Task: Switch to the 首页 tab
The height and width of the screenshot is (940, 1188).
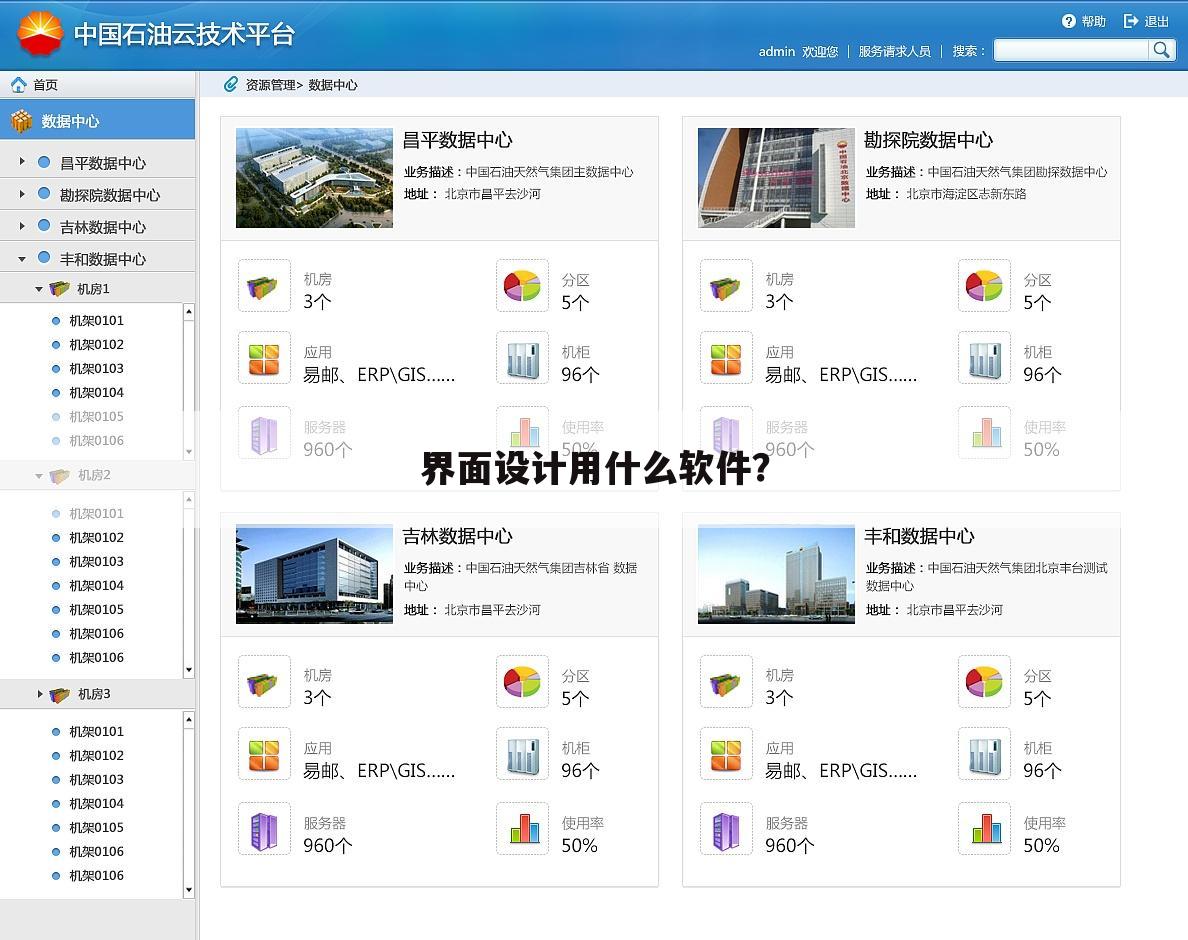Action: point(45,84)
